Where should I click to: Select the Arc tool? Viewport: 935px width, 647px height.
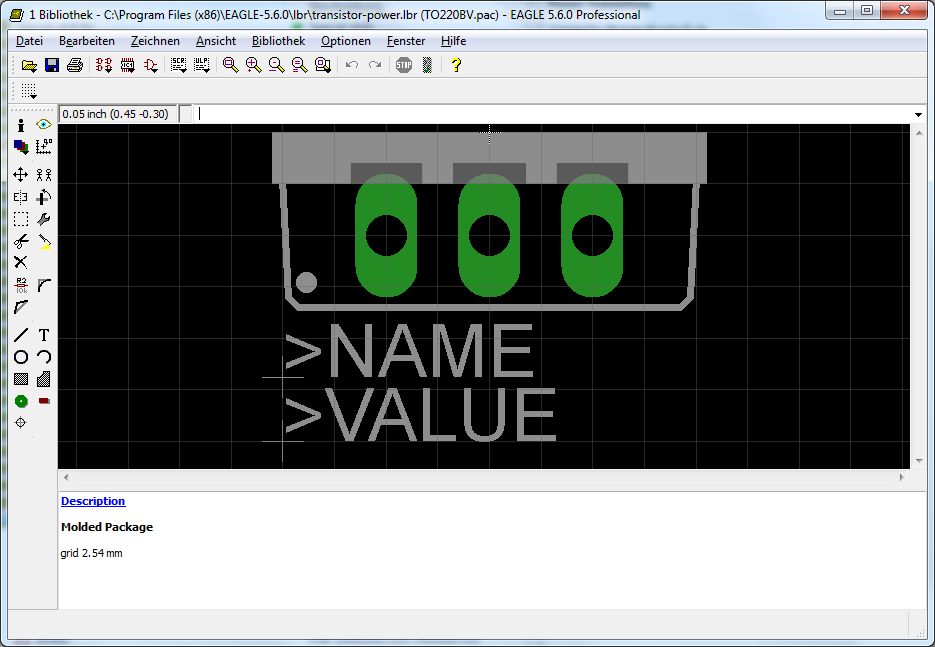tap(44, 357)
